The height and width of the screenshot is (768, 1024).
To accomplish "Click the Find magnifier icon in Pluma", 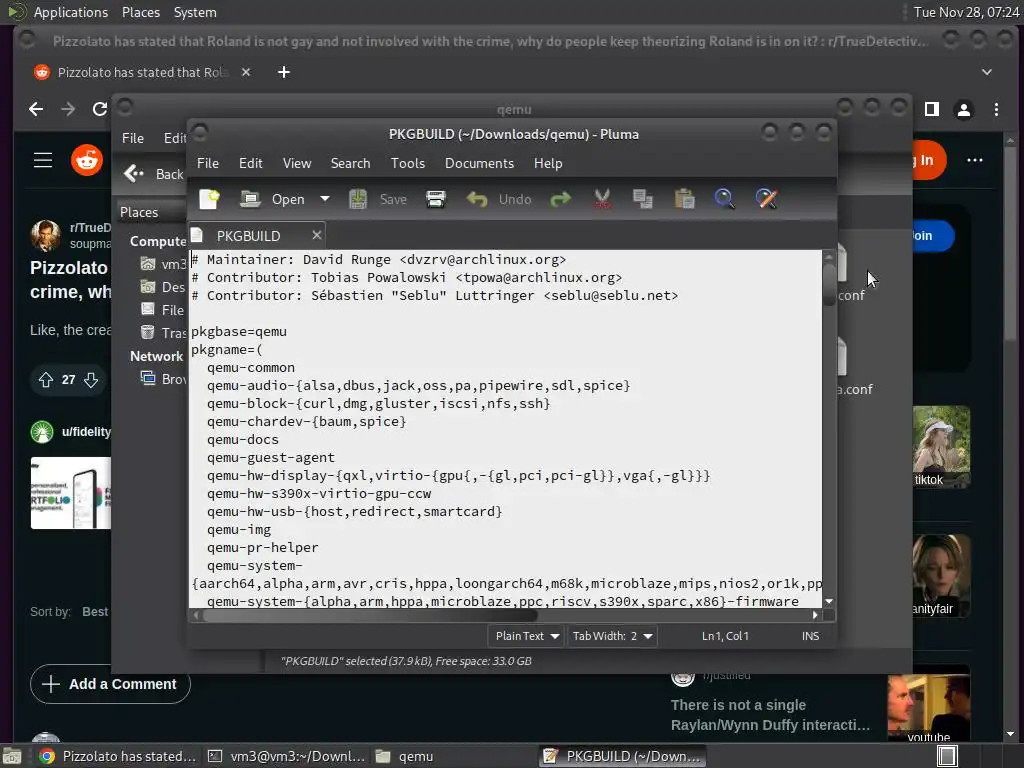I will pyautogui.click(x=724, y=199).
